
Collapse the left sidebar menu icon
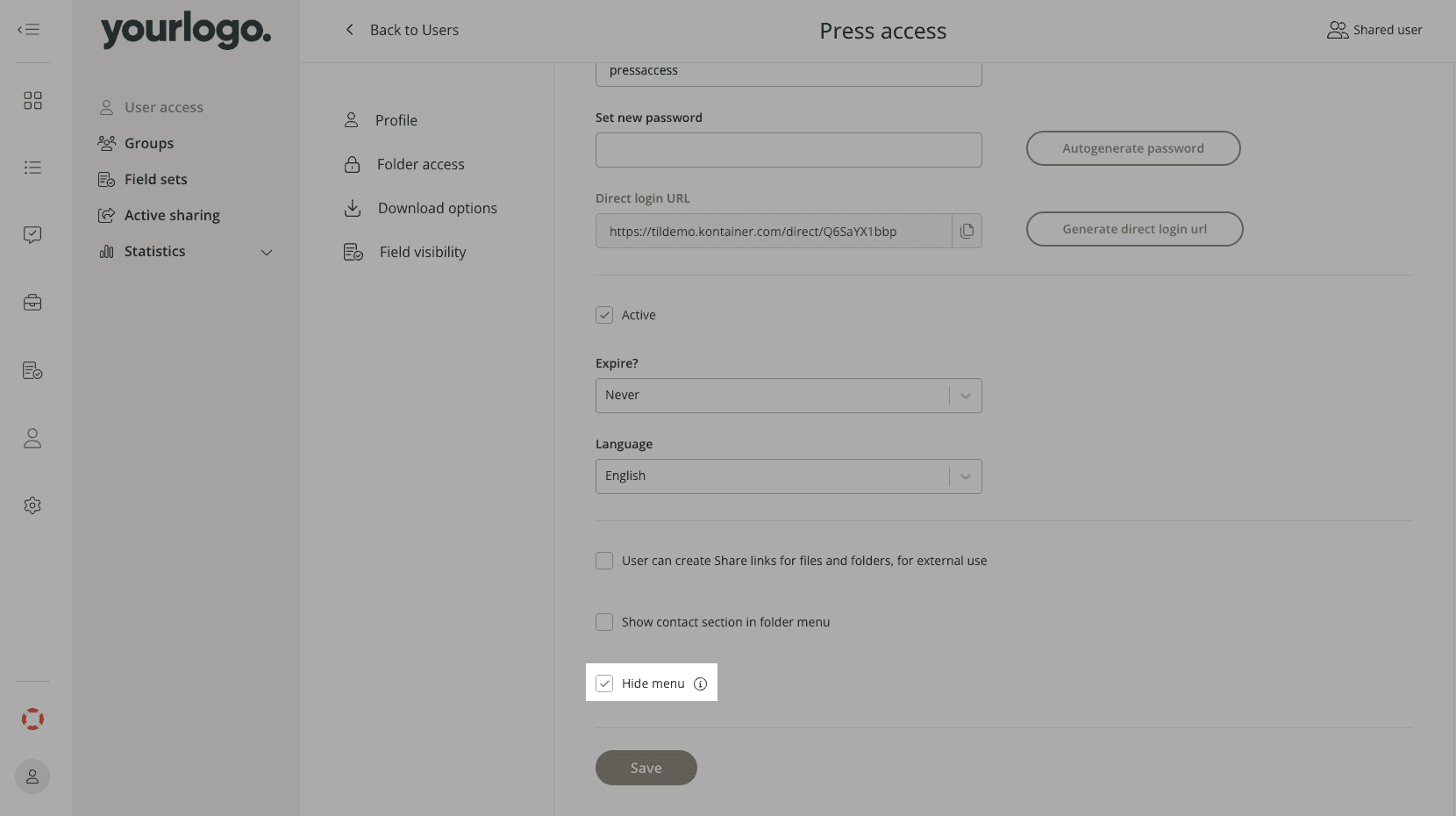29,30
